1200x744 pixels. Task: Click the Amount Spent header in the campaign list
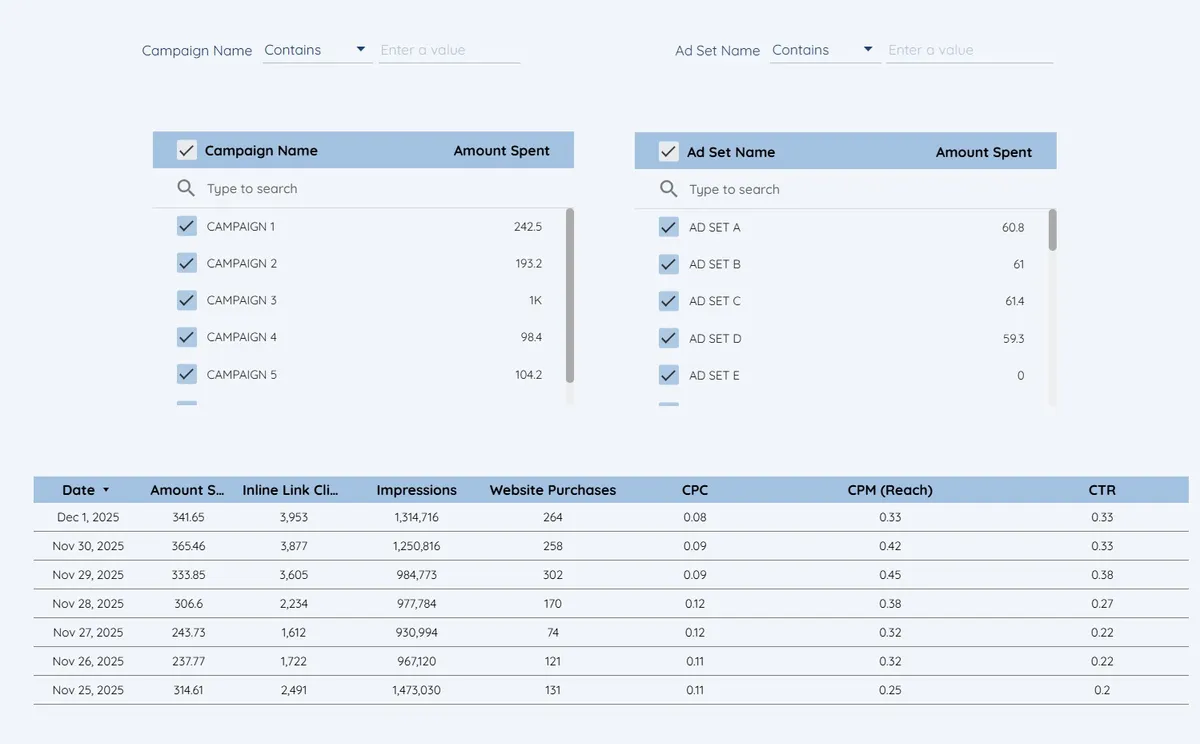502,150
